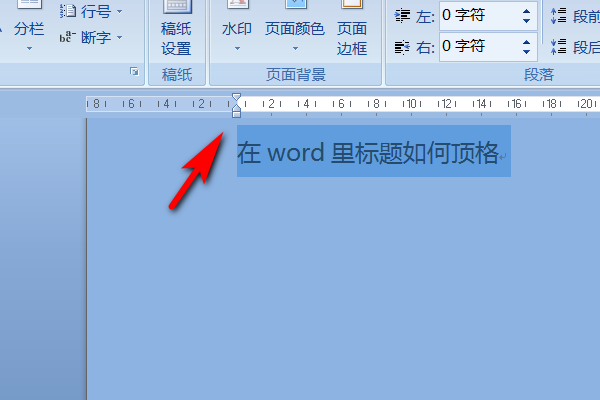Image resolution: width=600 pixels, height=400 pixels.
Task: Click the 断字 hyphenation icon
Action: point(68,37)
